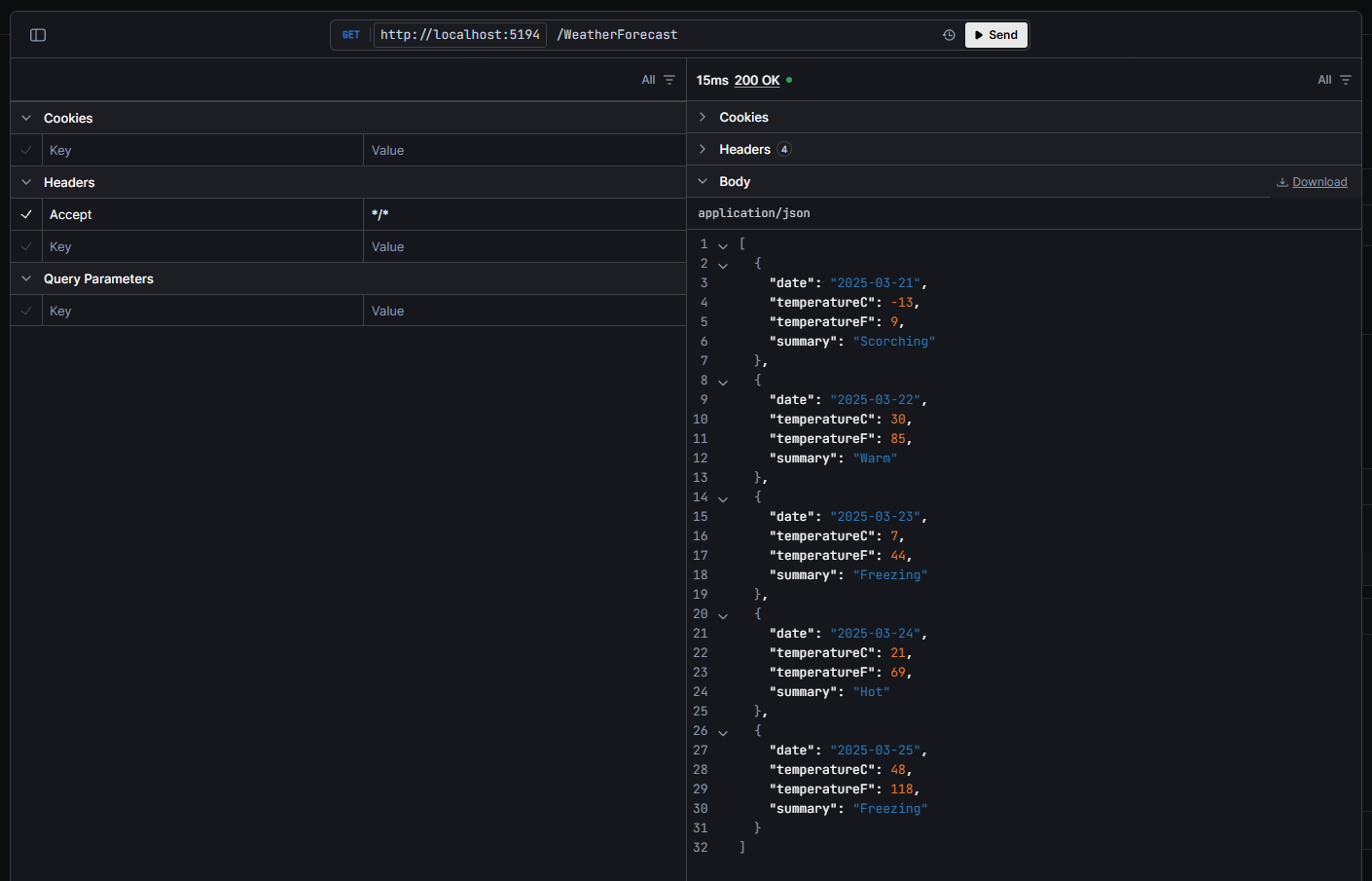Image resolution: width=1372 pixels, height=881 pixels.
Task: Select the All filter in the request pane
Action: pos(648,80)
